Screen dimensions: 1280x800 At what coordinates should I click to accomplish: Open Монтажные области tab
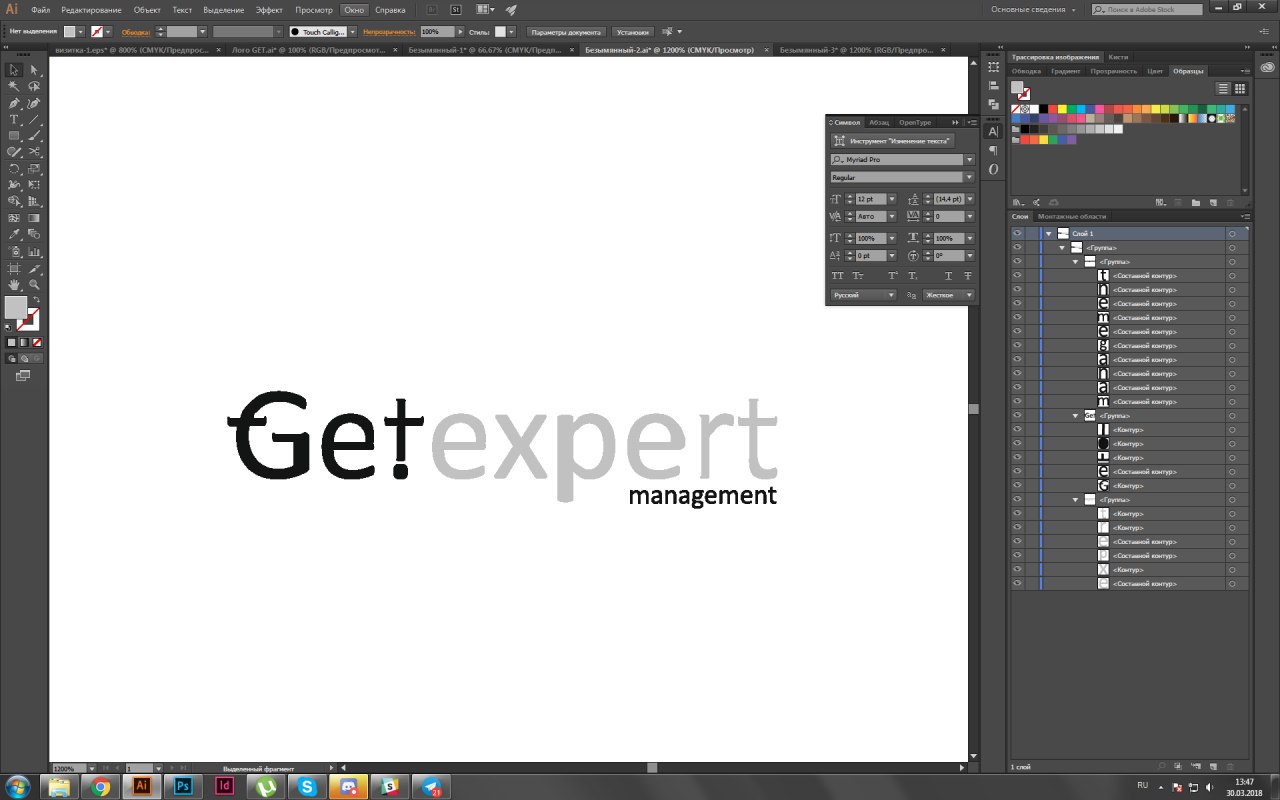click(1072, 216)
